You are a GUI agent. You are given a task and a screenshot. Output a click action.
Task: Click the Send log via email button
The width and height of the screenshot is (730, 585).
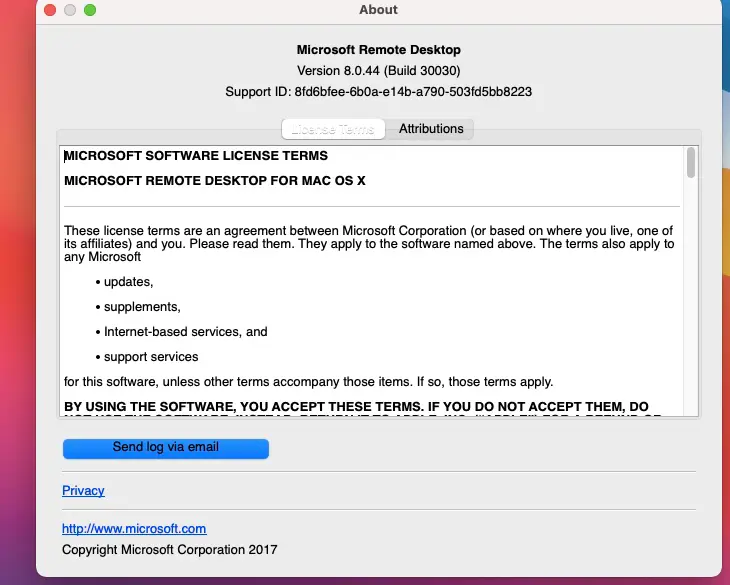coord(166,448)
